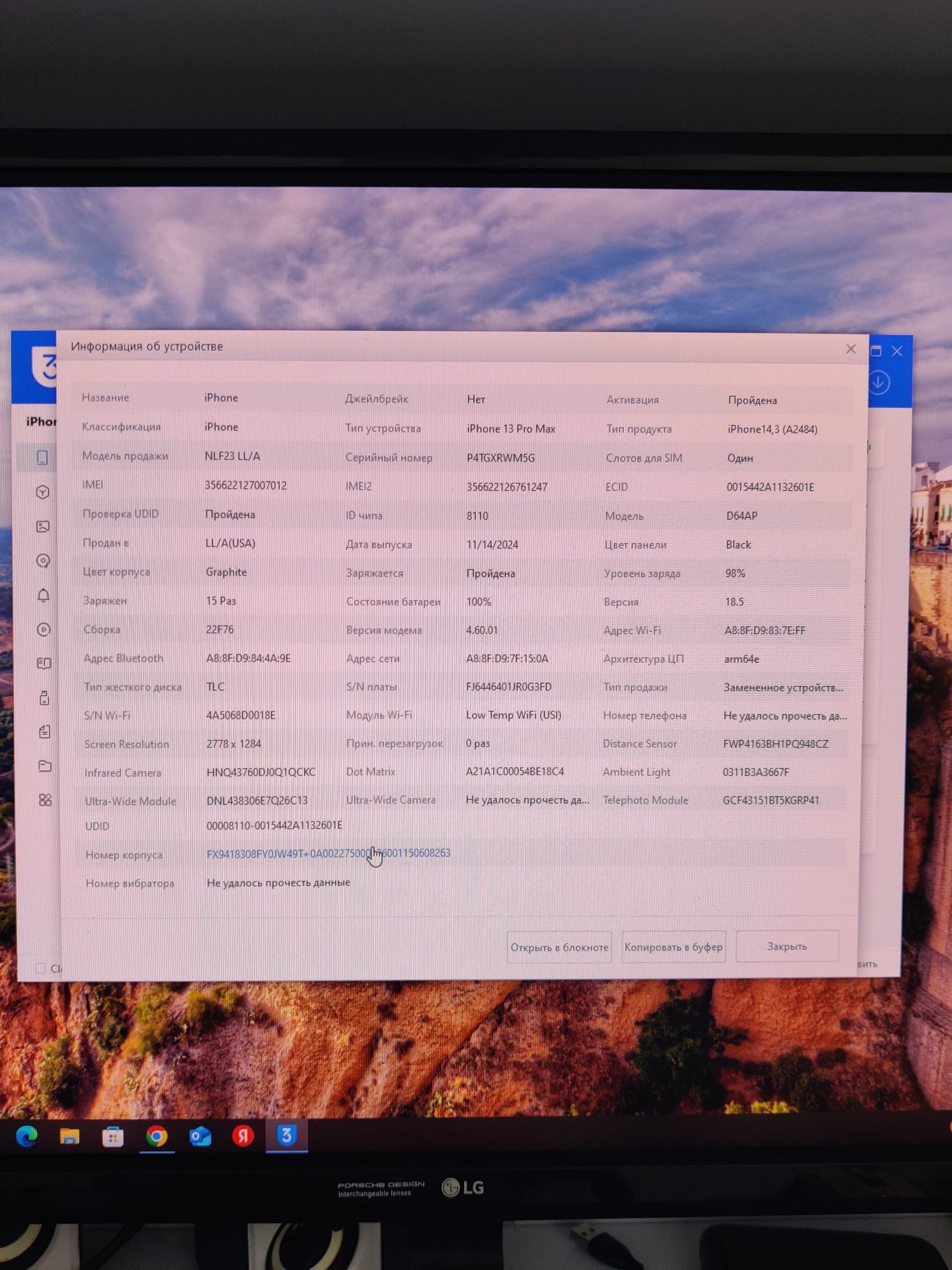
Task: Close the 3uTools main window
Action: [x=897, y=351]
